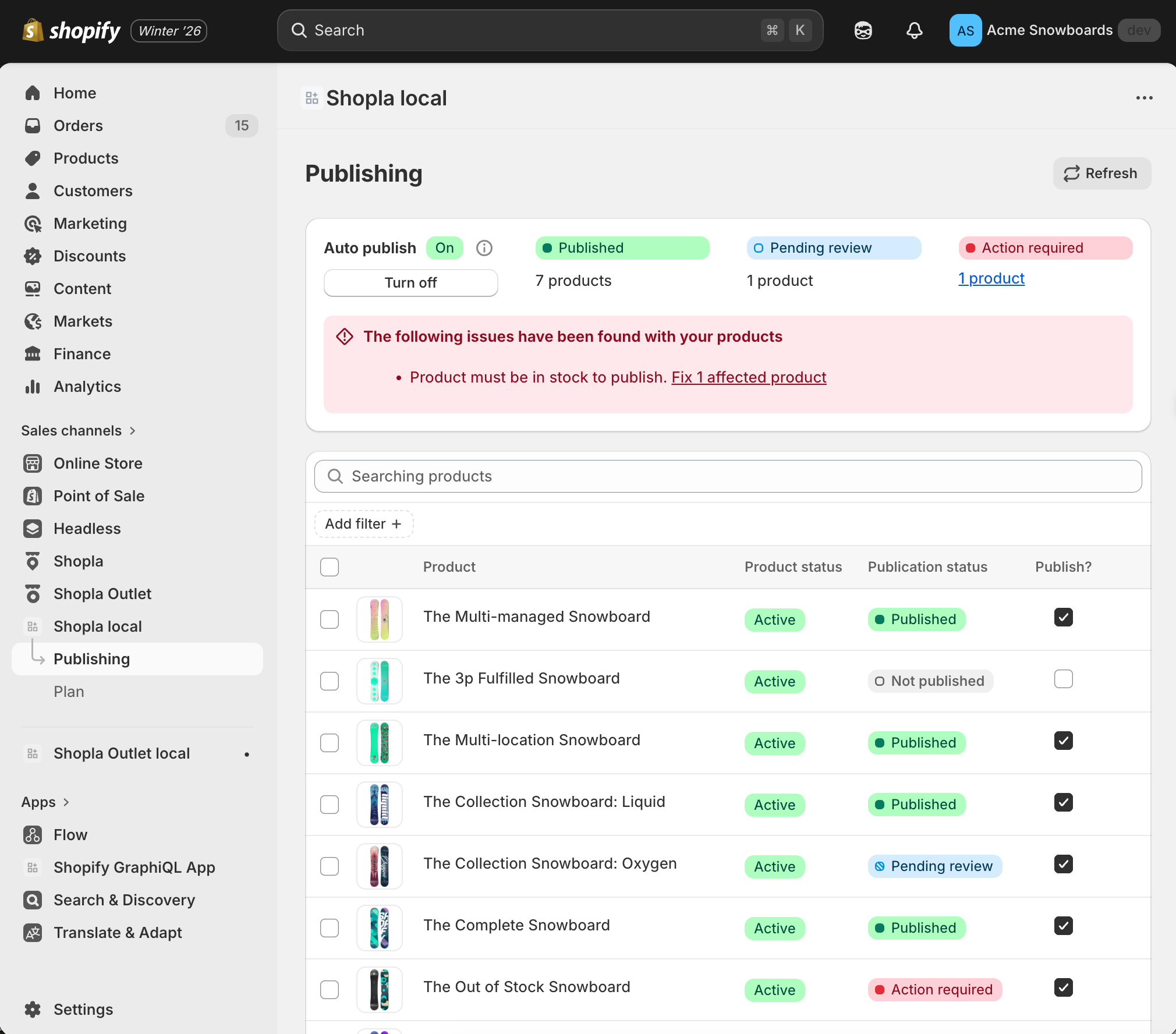Image resolution: width=1176 pixels, height=1034 pixels.
Task: Enable Publish for The 3p Fulfilled Snowboard
Action: pyautogui.click(x=1064, y=679)
